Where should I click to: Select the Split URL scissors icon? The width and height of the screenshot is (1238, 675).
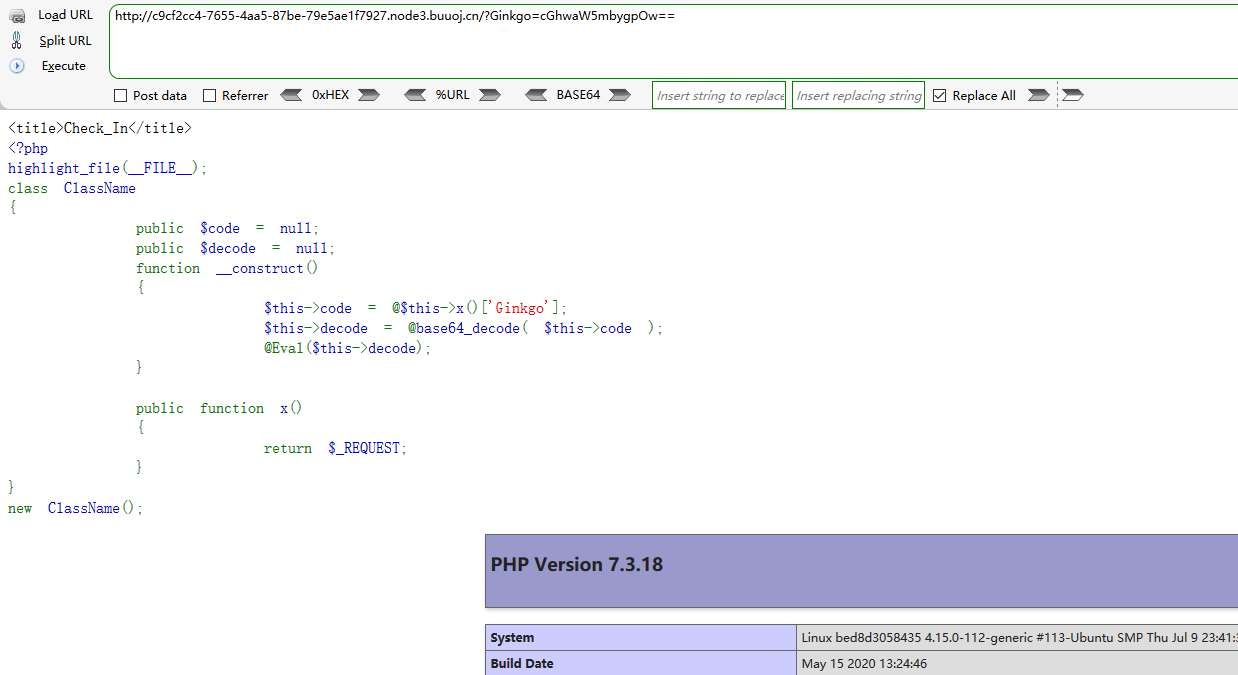pyautogui.click(x=16, y=40)
